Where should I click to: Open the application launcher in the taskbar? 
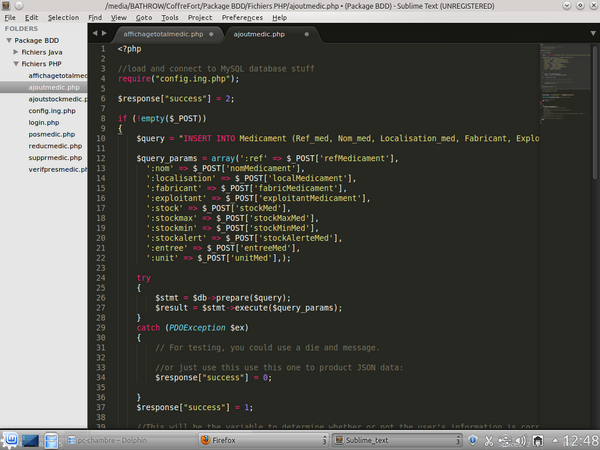tap(10, 439)
